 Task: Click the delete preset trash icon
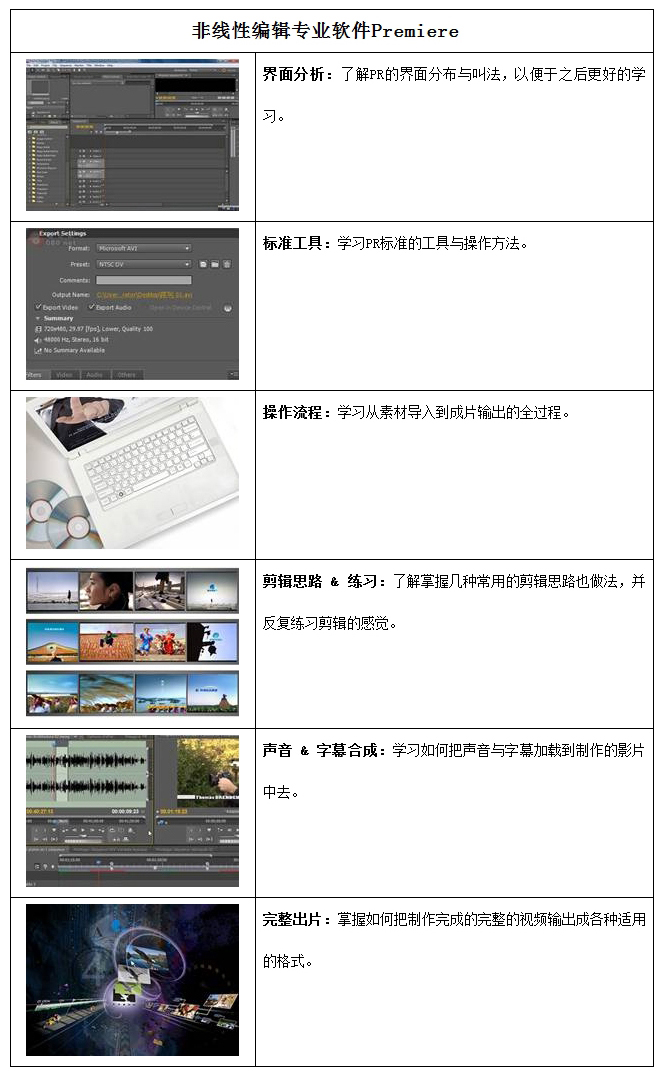(228, 264)
